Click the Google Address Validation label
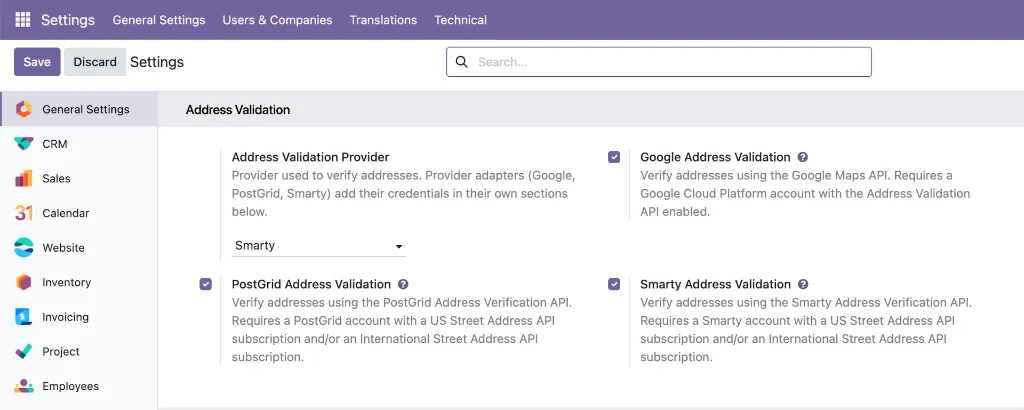1024x410 pixels. click(x=715, y=157)
